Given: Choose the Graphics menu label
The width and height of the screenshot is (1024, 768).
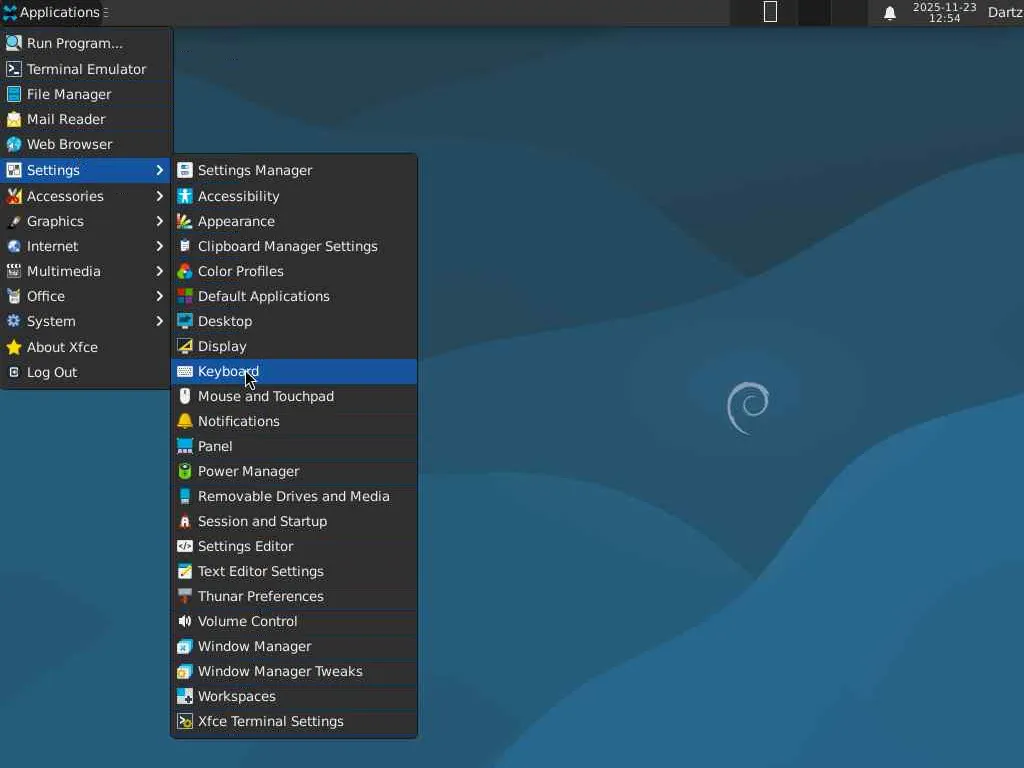Looking at the screenshot, I should pos(56,221).
